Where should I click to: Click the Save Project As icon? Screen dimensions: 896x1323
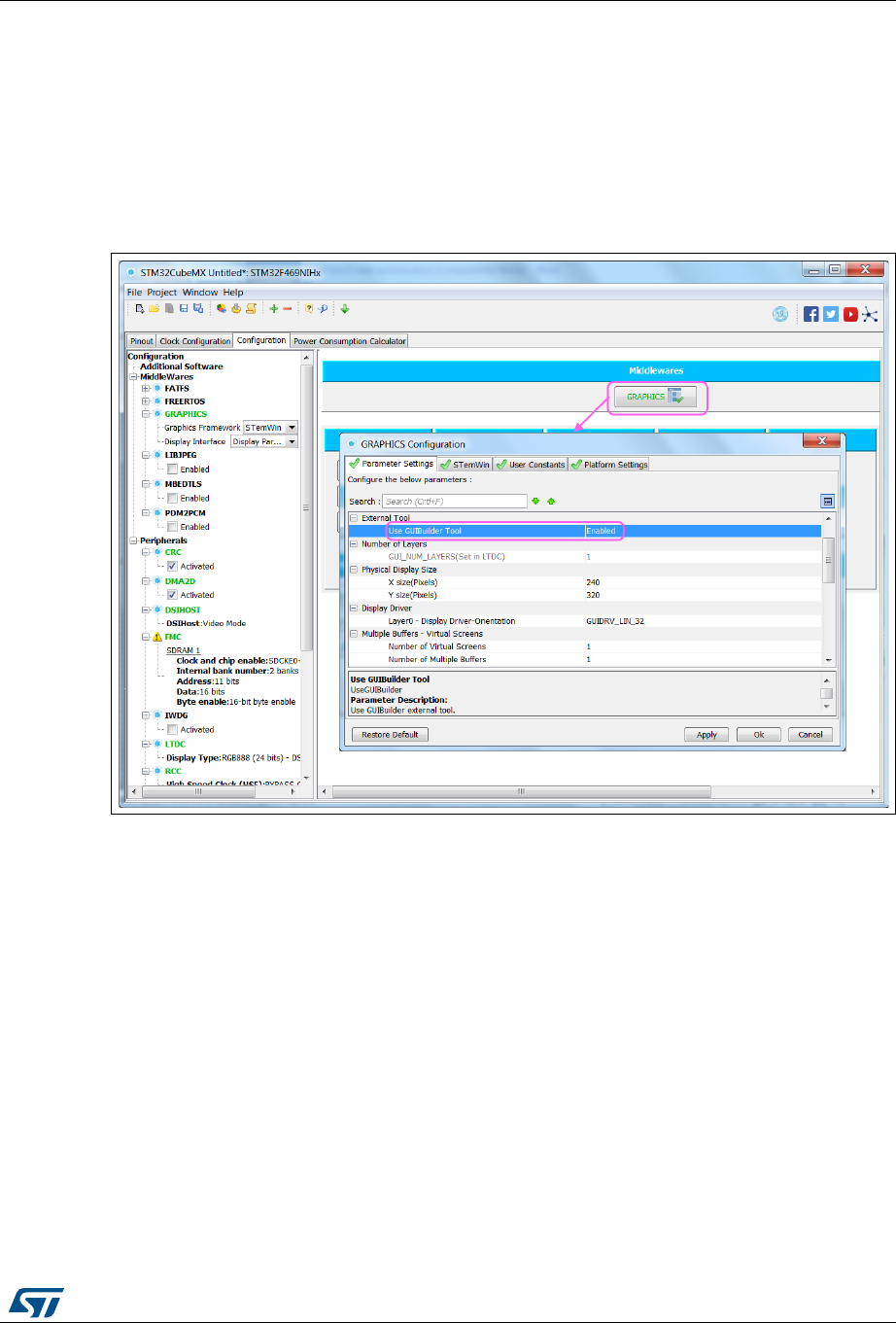198,308
